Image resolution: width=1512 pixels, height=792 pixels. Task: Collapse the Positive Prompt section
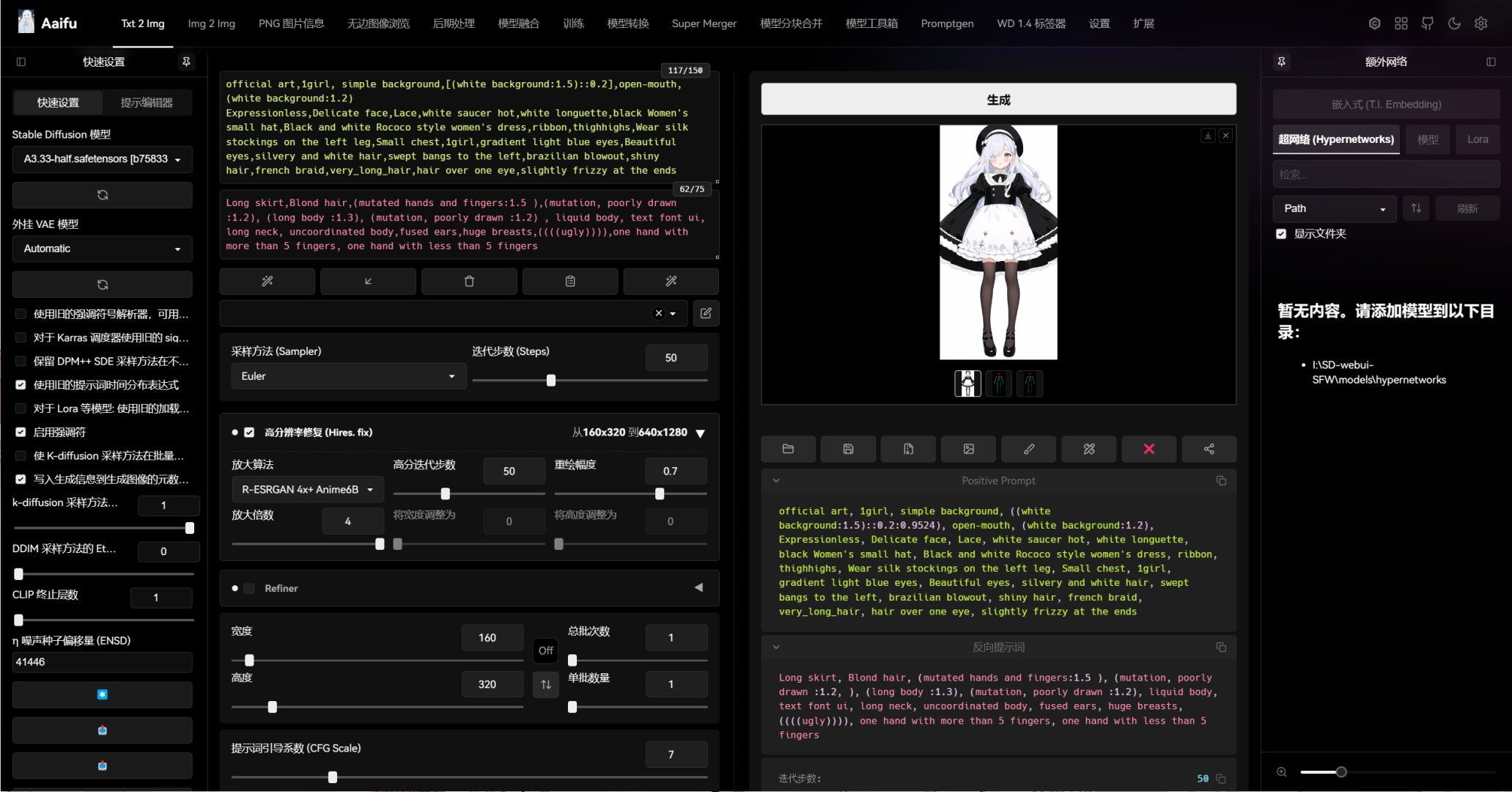tap(776, 481)
